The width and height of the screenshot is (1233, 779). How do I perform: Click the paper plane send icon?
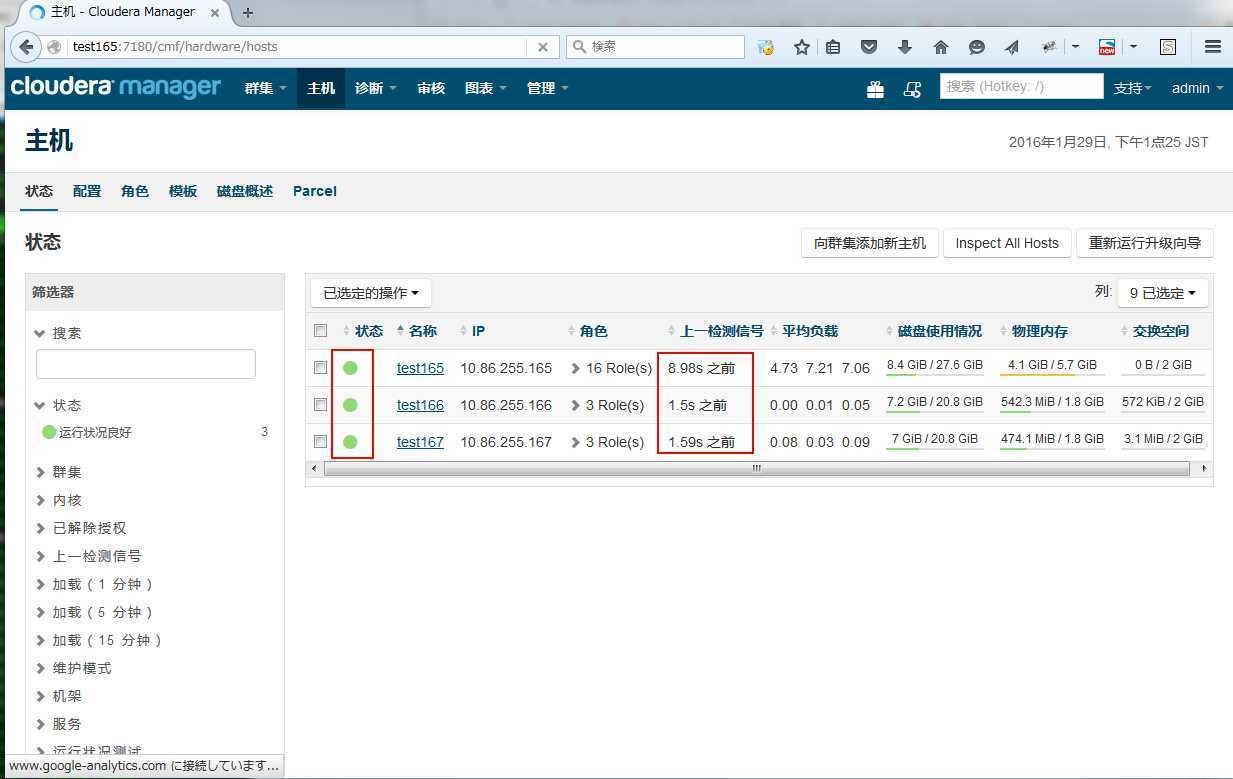click(1012, 47)
